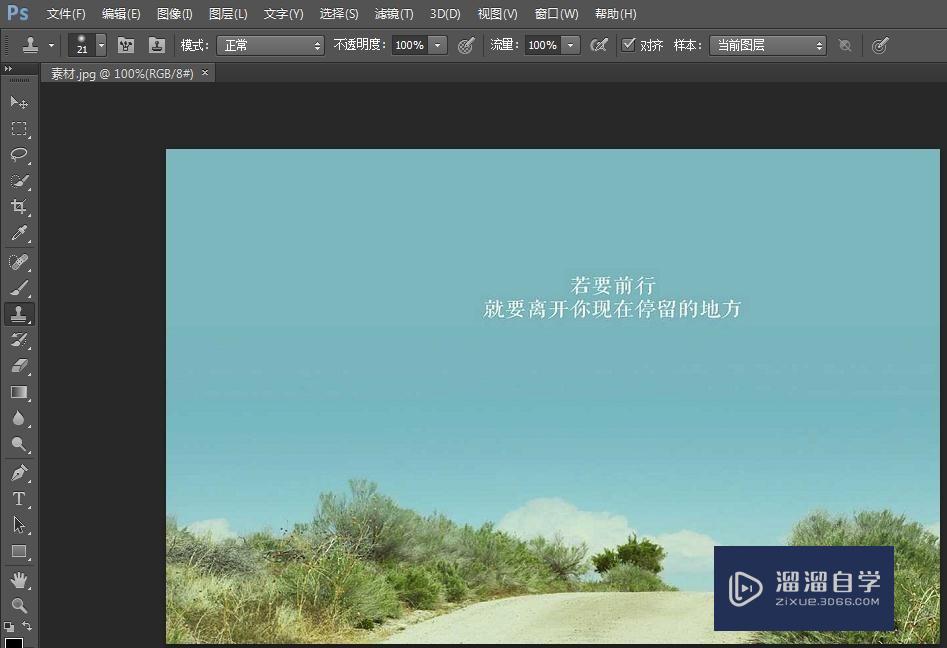947x648 pixels.
Task: Select the Lasso tool
Action: click(18, 155)
